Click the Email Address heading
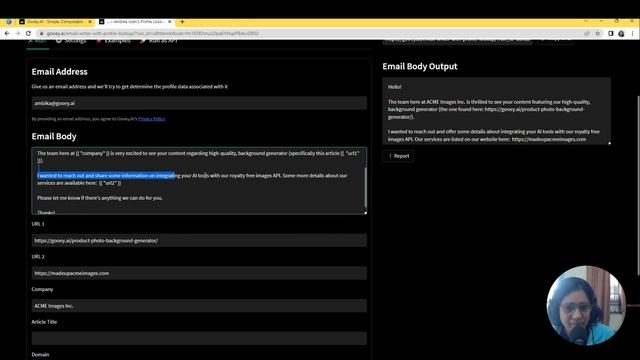Screen dimensions: 640x360 point(60,72)
